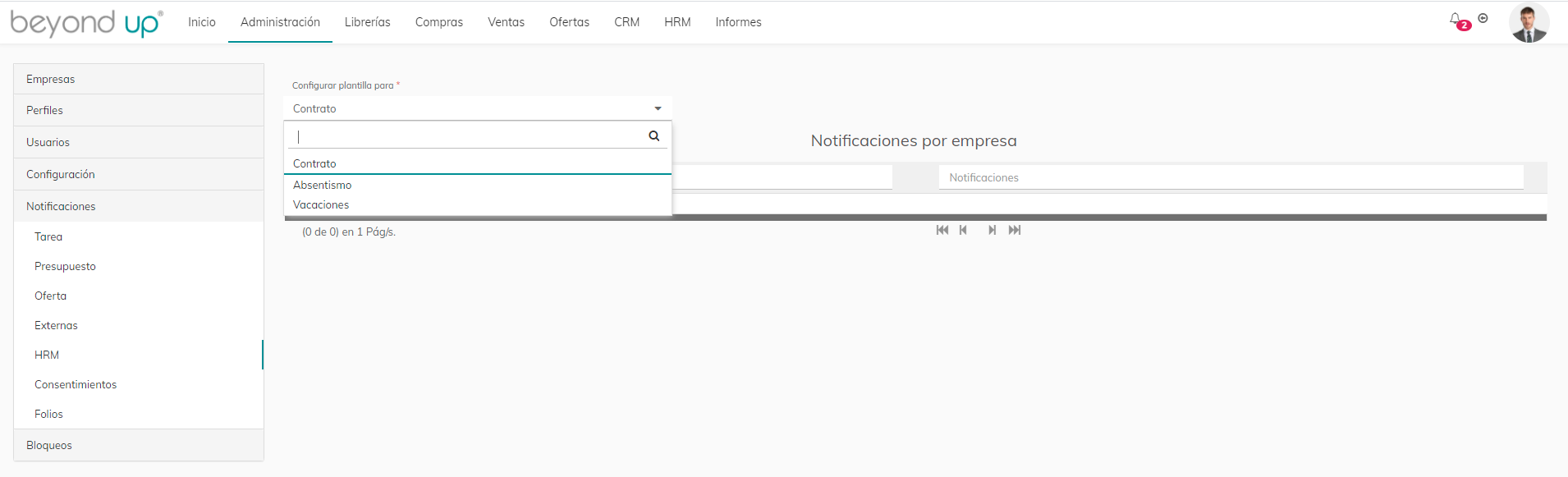Image resolution: width=1568 pixels, height=477 pixels.
Task: Open the user profile avatar
Action: point(1528,23)
